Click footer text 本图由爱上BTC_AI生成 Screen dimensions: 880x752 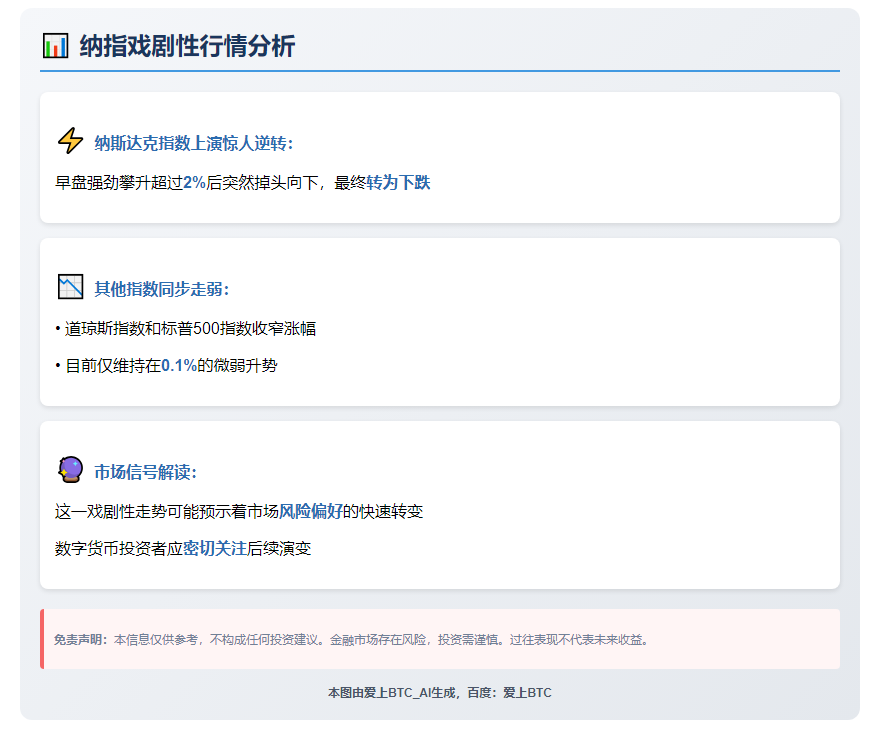point(391,693)
